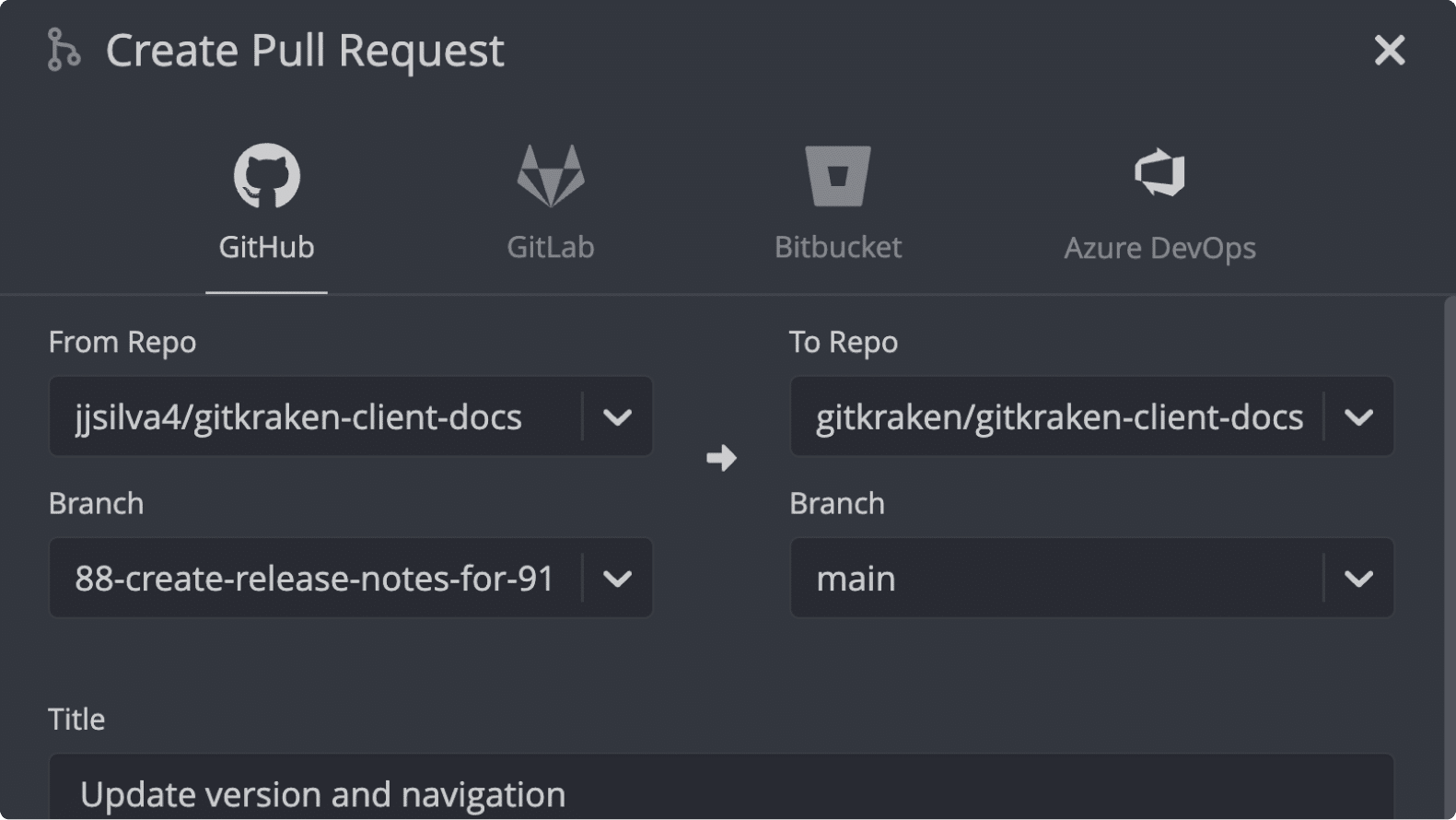Switch to the Bitbucket tab label
1456x820 pixels.
[838, 247]
